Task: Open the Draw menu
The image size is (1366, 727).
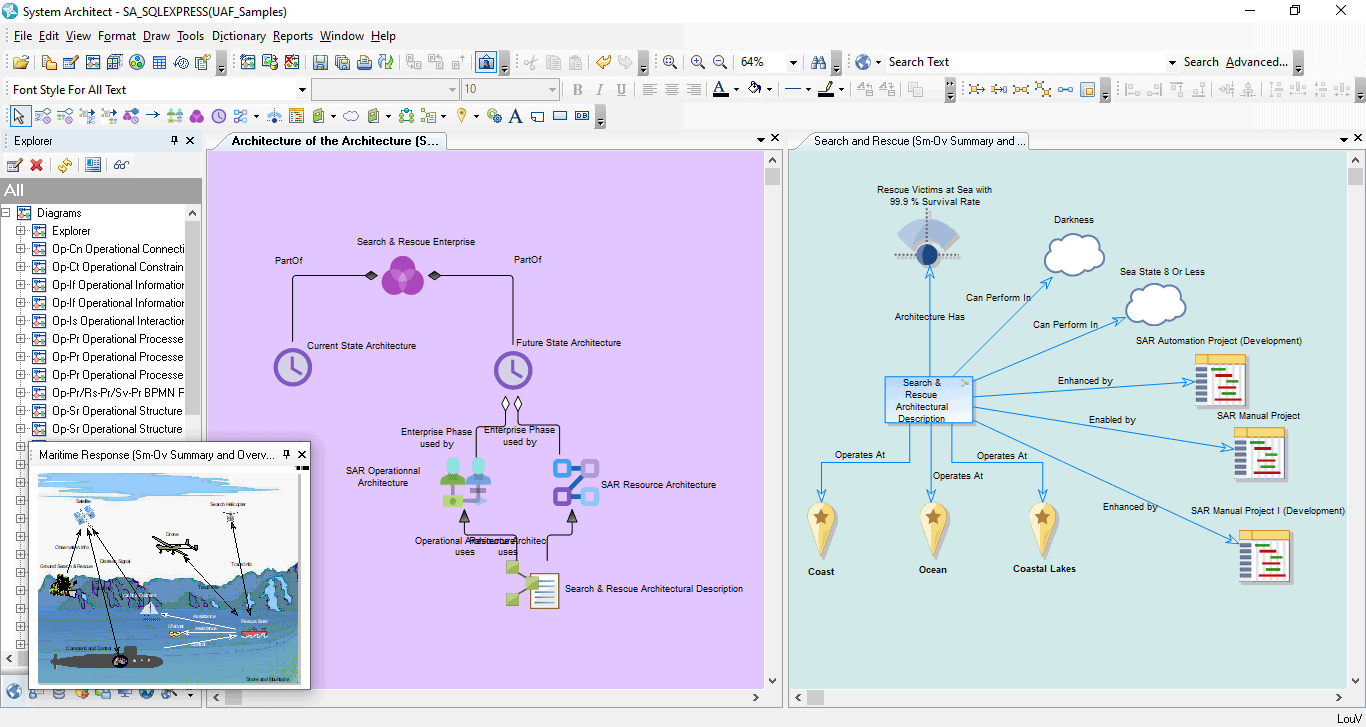Action: [x=156, y=36]
